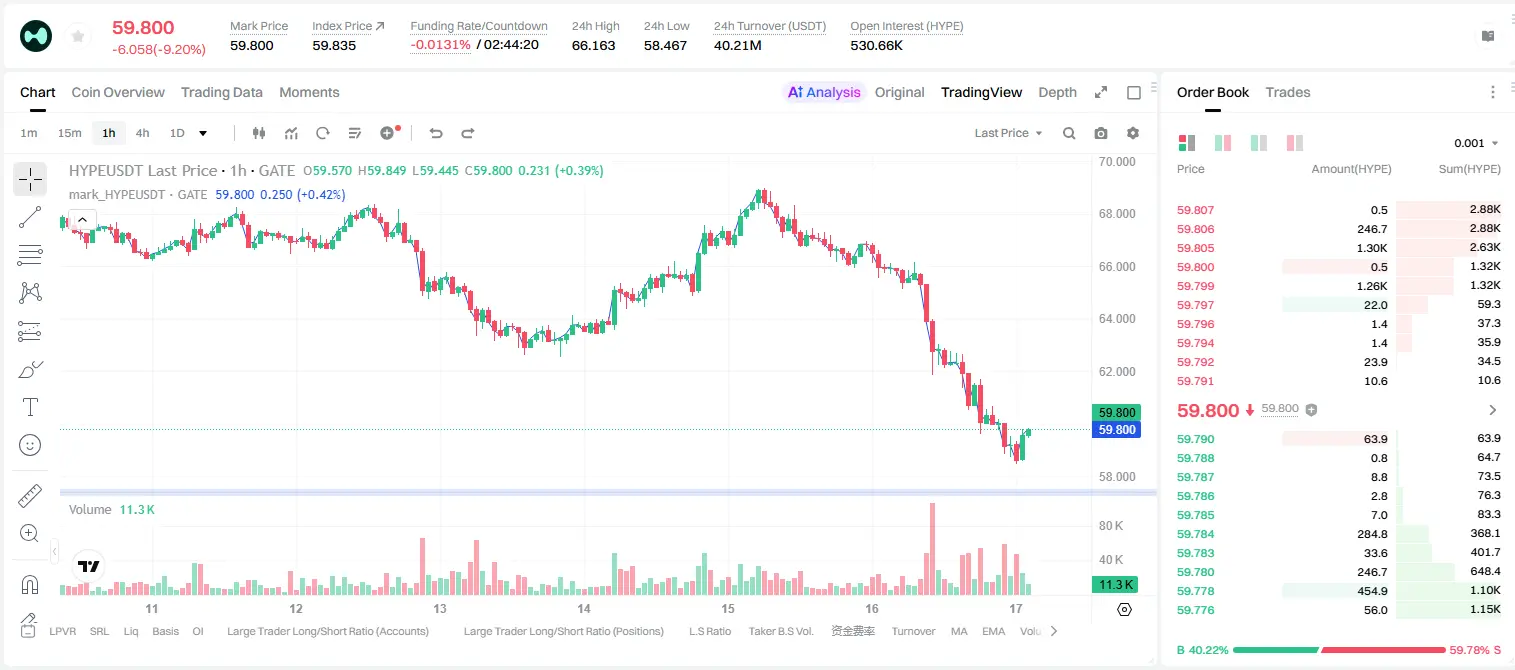Expand chart to fullscreen

pyautogui.click(x=1101, y=92)
